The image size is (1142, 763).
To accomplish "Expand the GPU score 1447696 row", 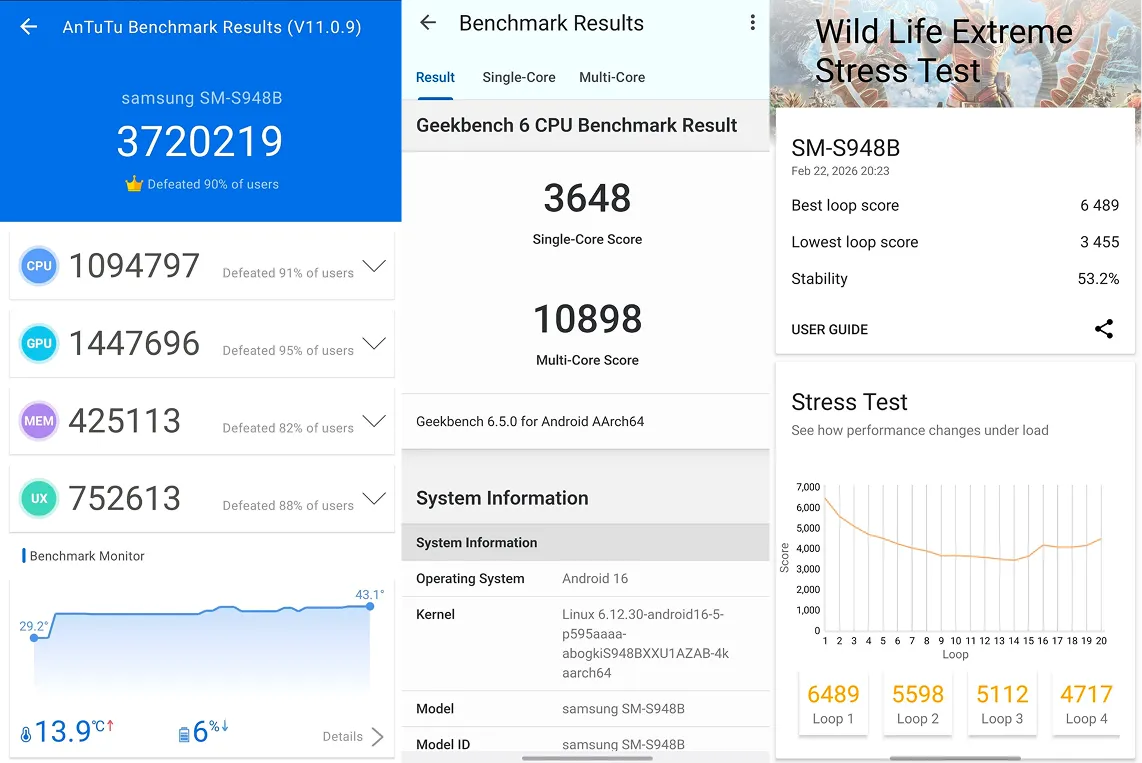I will click(374, 344).
